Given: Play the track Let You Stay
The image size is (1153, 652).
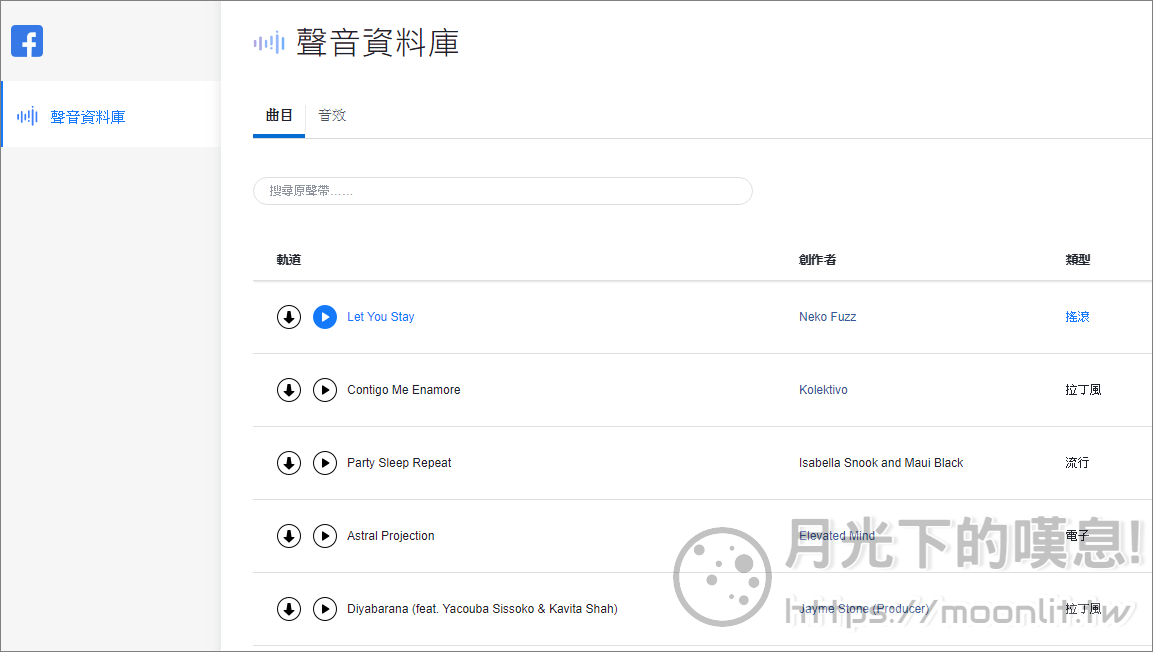Looking at the screenshot, I should [x=325, y=316].
